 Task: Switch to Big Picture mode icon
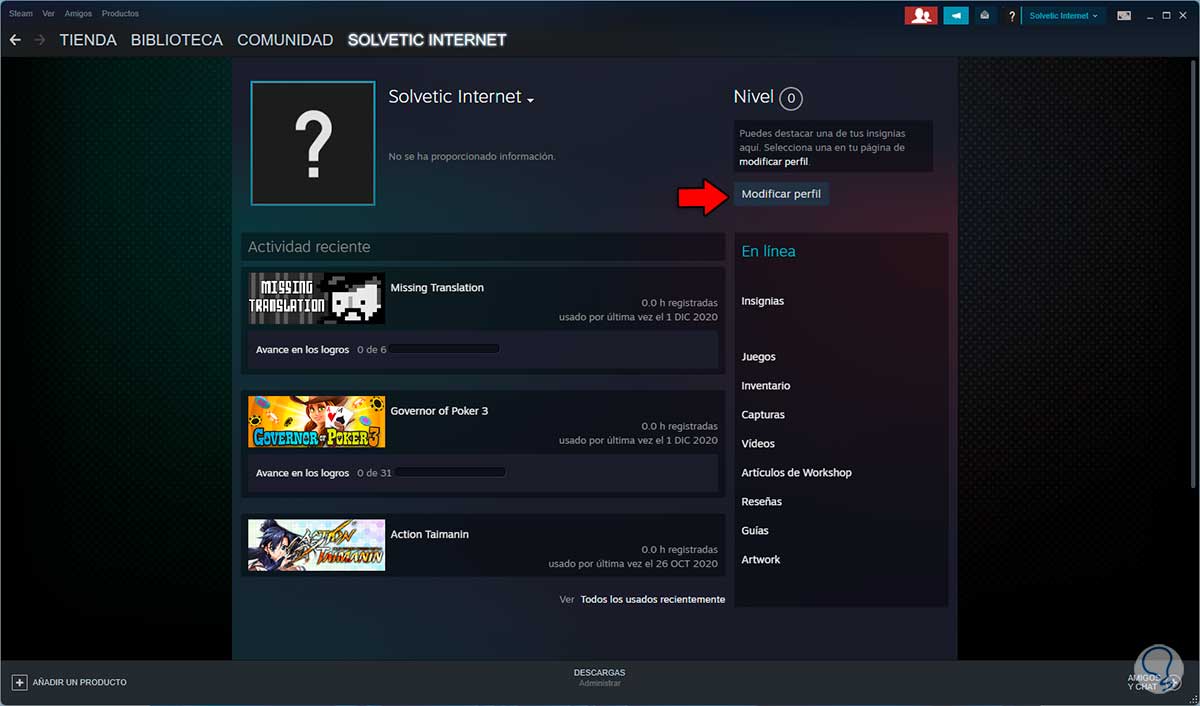(1124, 15)
